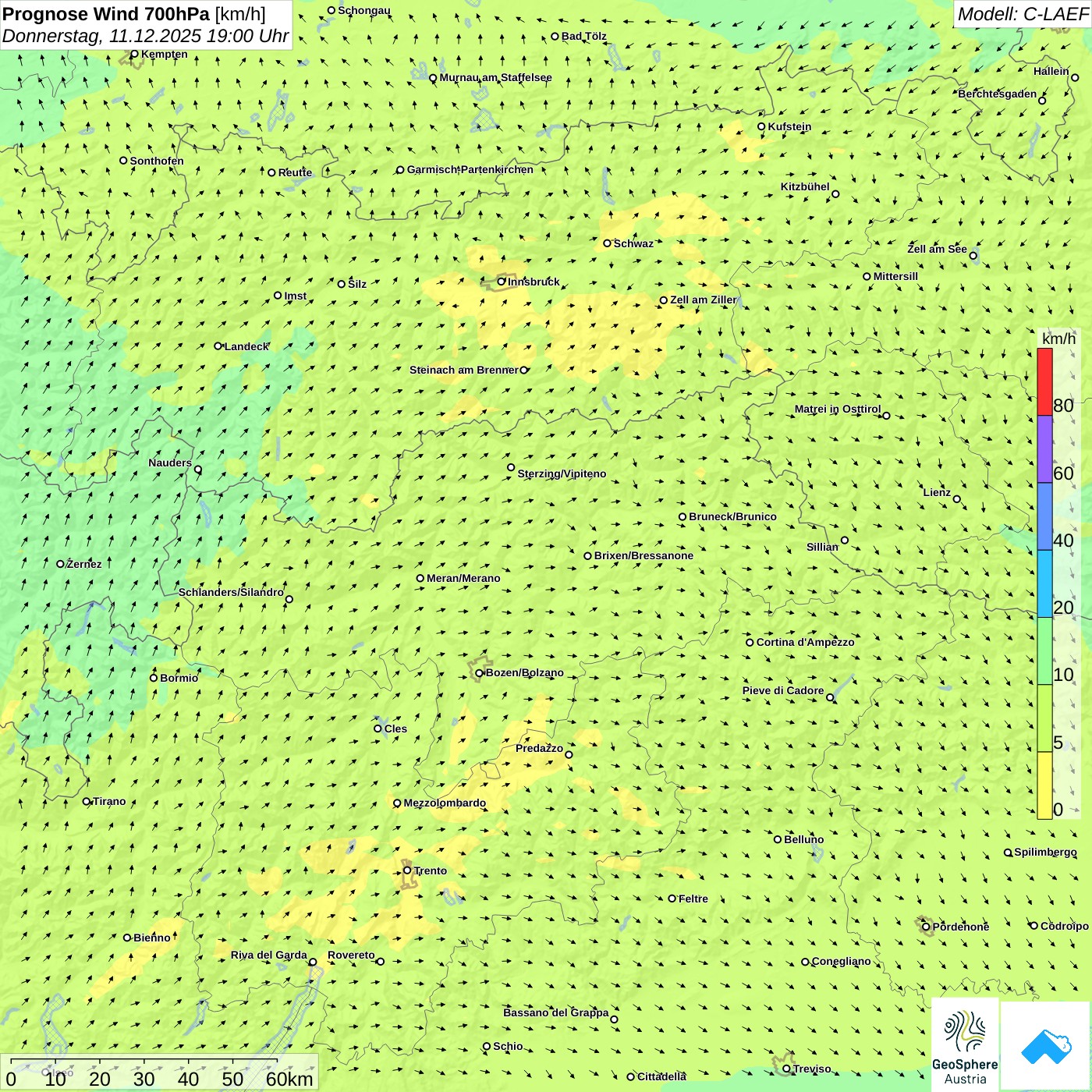The image size is (1092, 1092).
Task: Click the 'Sonthofen' town label
Action: (x=157, y=161)
